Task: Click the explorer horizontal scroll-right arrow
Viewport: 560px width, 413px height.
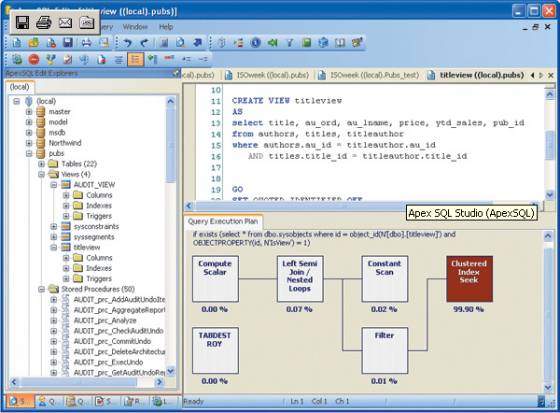Action: click(159, 382)
